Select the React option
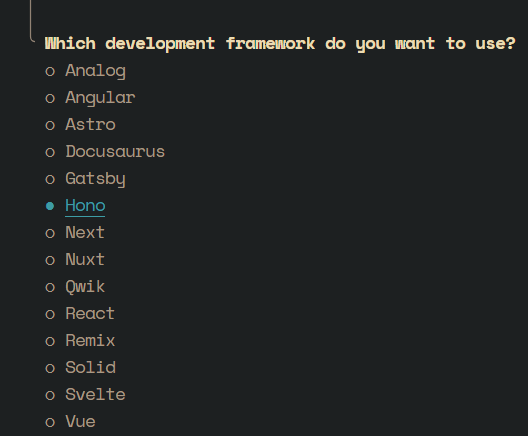The image size is (528, 436). (90, 314)
